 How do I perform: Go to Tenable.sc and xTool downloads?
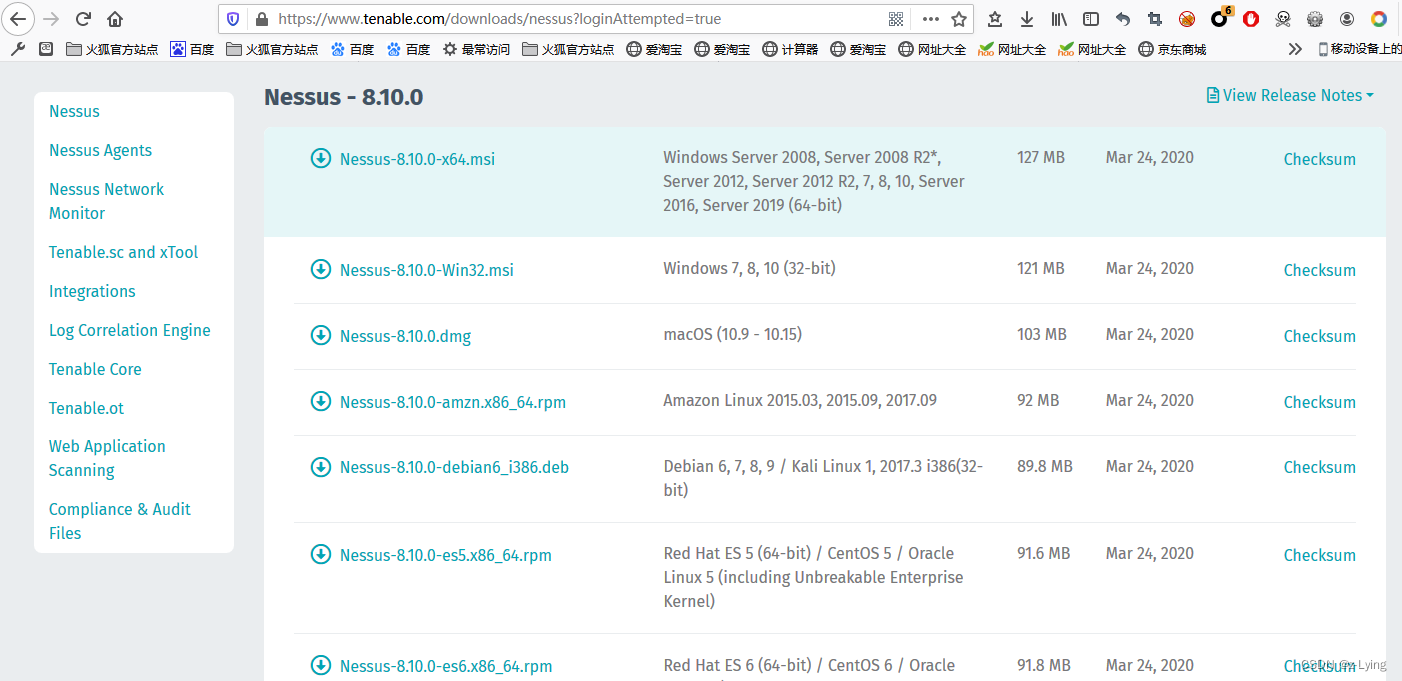tap(123, 252)
